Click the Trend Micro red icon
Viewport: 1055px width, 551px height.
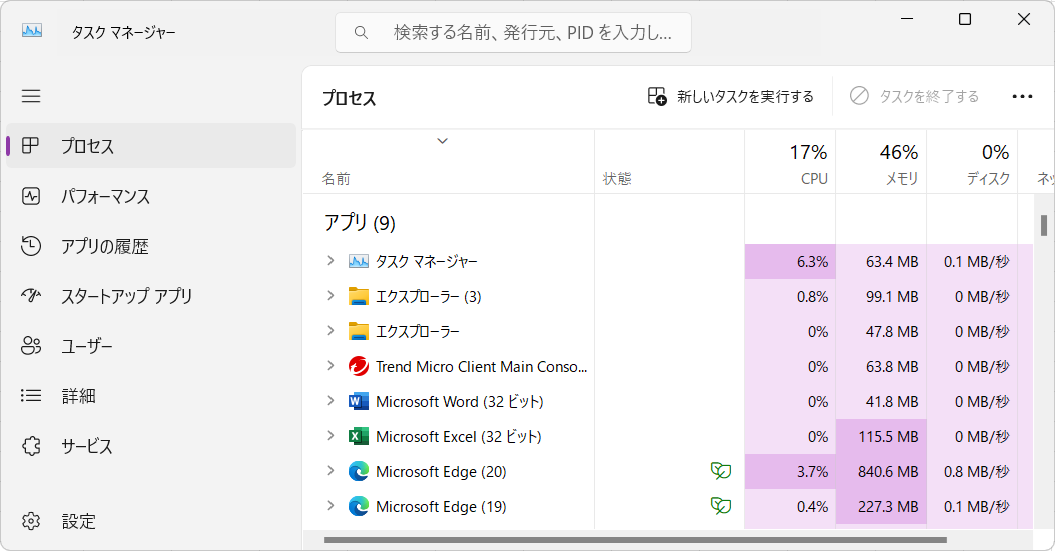tap(358, 366)
